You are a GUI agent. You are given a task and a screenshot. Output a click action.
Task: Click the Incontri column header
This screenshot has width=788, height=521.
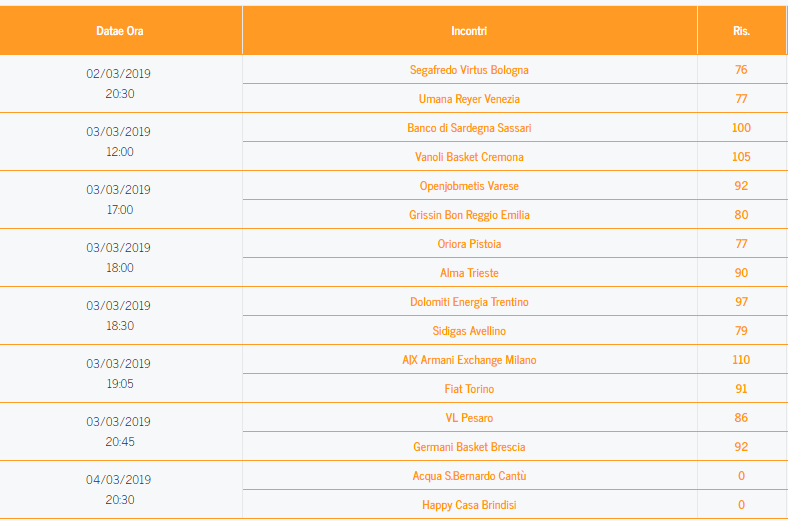point(469,31)
